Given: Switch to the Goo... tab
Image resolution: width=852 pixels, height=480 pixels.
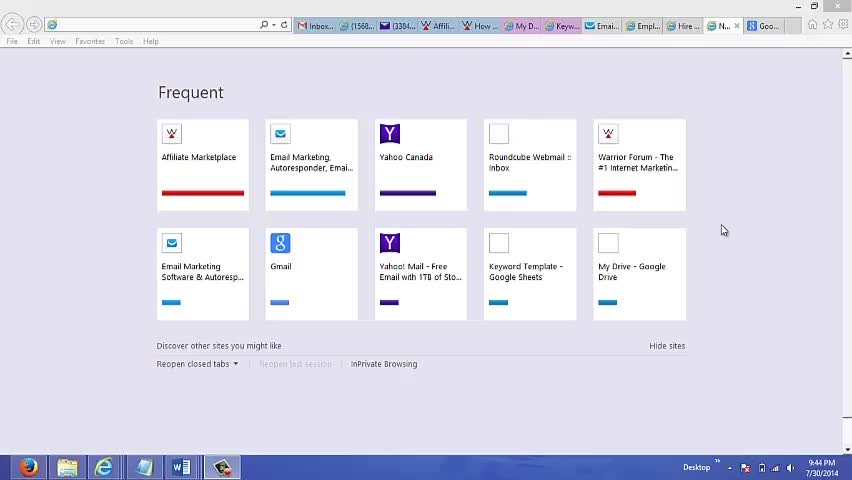Looking at the screenshot, I should 764,26.
